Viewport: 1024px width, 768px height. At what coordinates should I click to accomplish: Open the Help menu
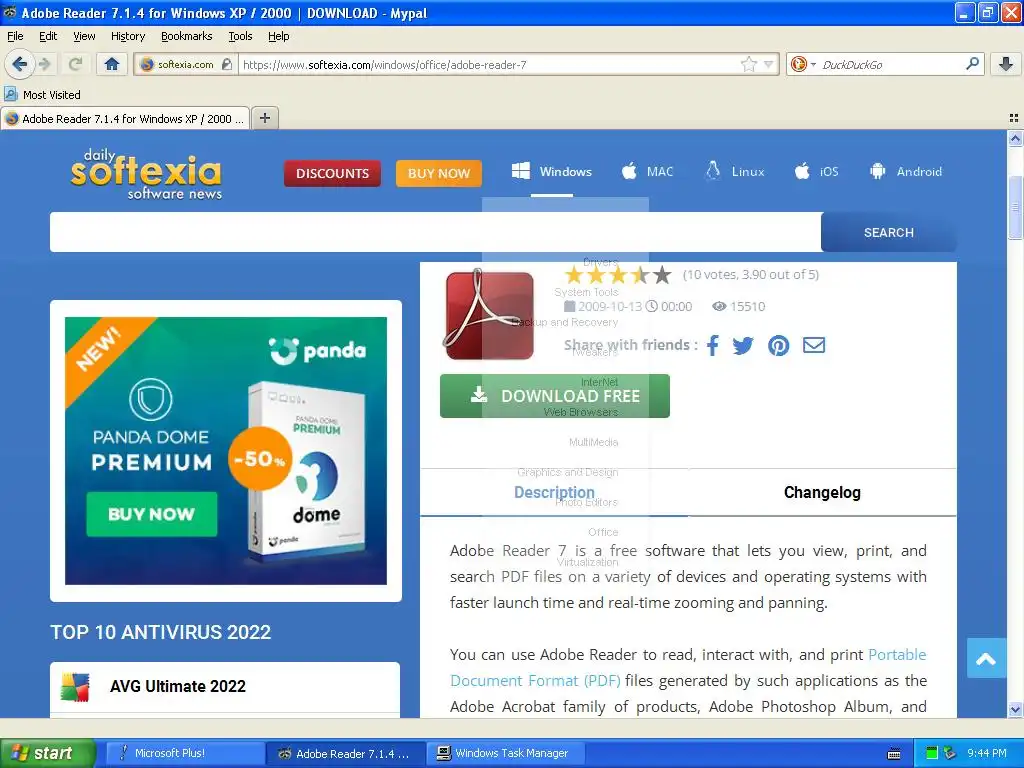[278, 36]
